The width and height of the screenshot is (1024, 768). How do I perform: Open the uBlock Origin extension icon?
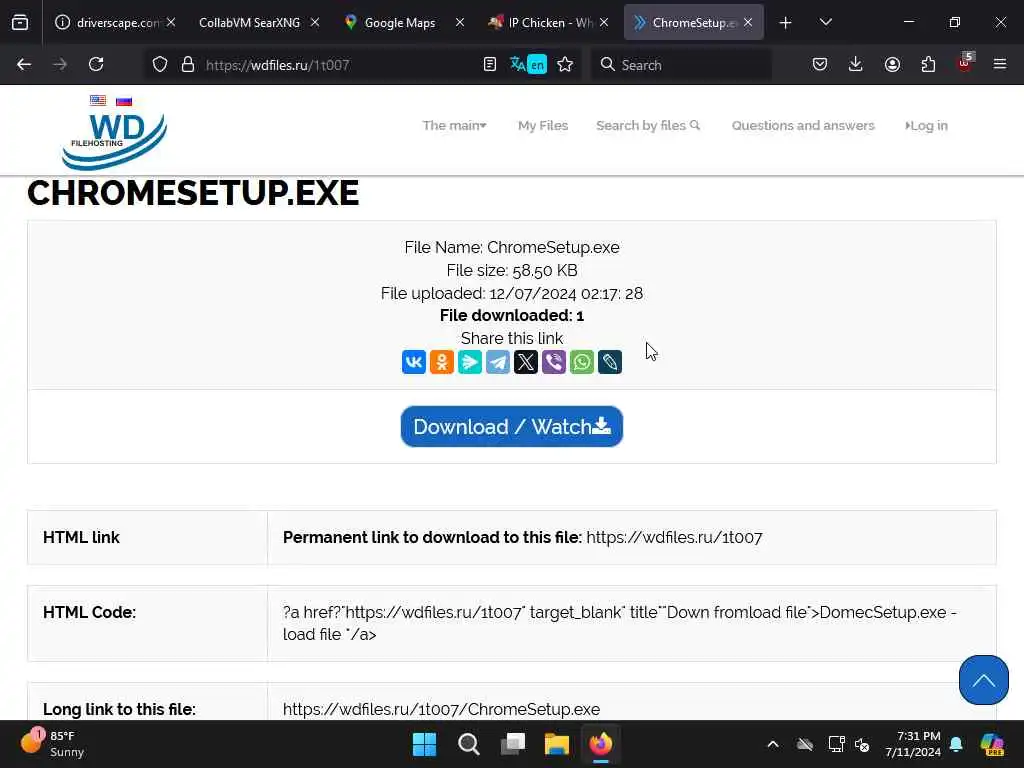coord(965,63)
